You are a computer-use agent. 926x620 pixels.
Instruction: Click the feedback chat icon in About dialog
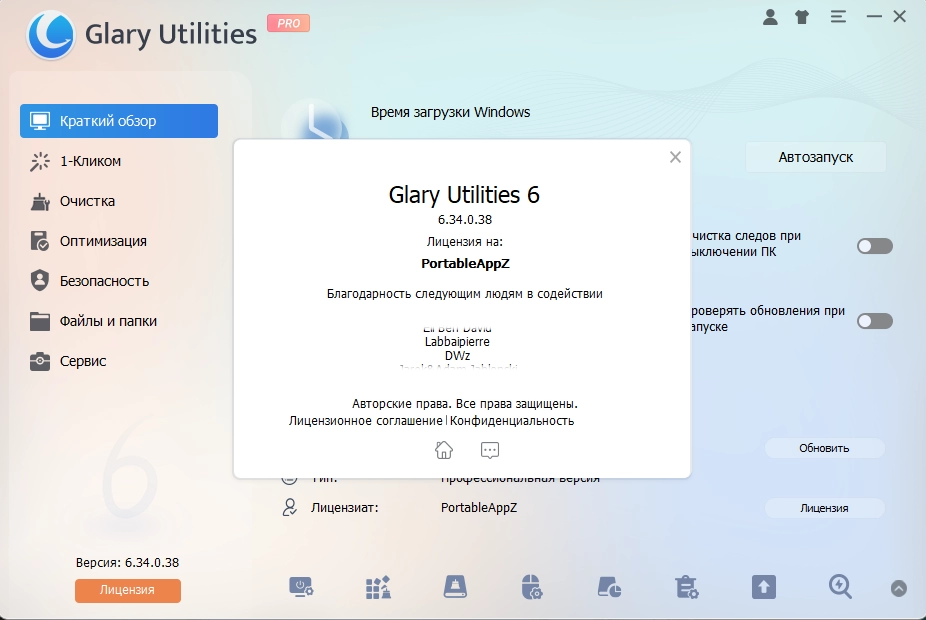(490, 450)
